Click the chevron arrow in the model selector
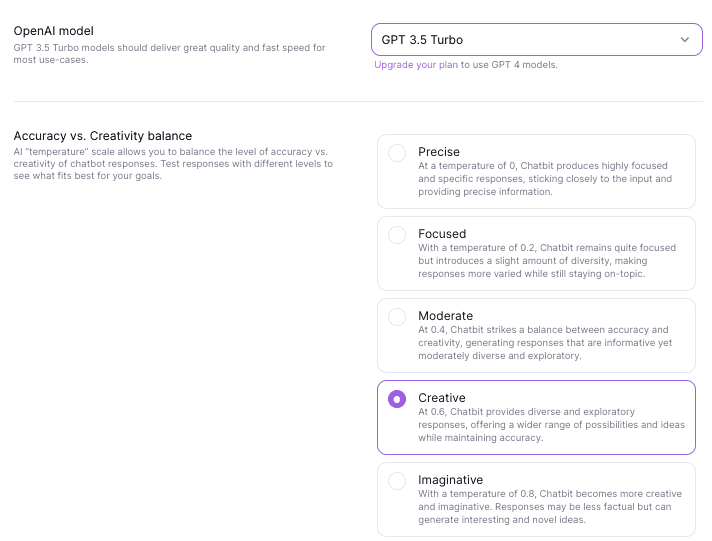The image size is (712, 541). pos(684,40)
